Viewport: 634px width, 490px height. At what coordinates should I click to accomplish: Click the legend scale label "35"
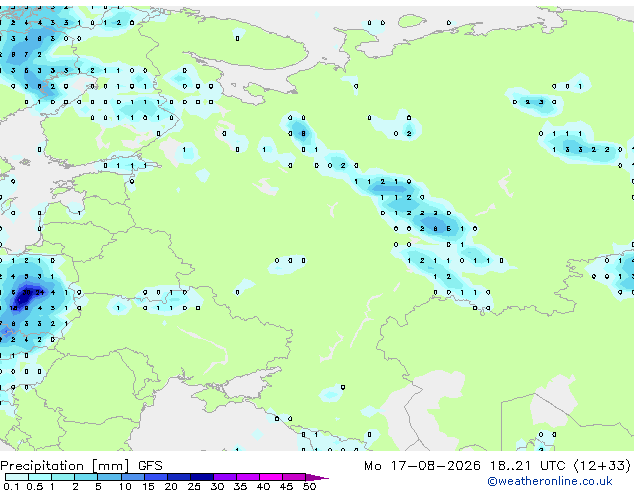[241, 486]
